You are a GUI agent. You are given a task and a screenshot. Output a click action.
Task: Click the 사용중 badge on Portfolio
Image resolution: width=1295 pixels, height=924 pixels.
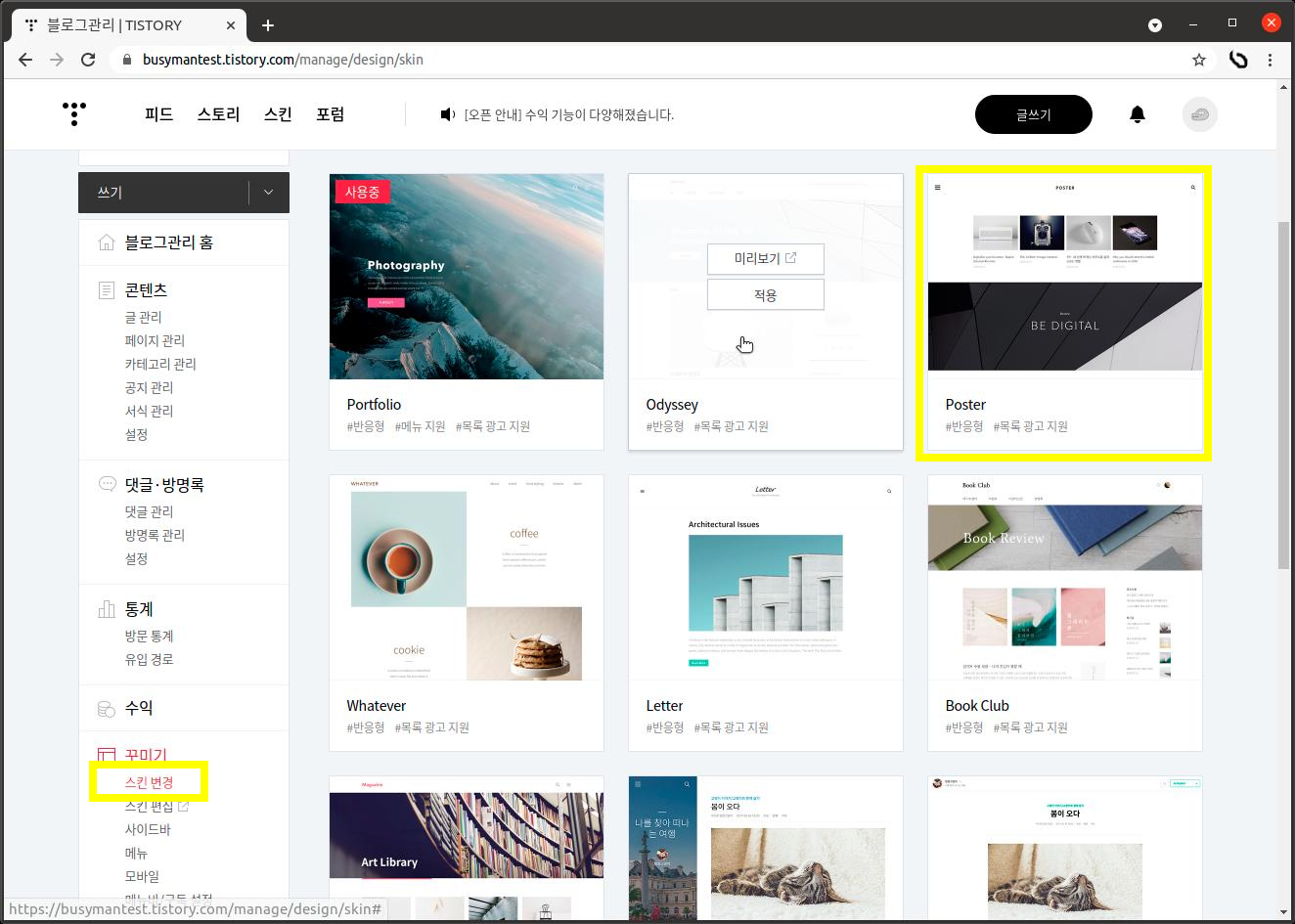pos(362,192)
